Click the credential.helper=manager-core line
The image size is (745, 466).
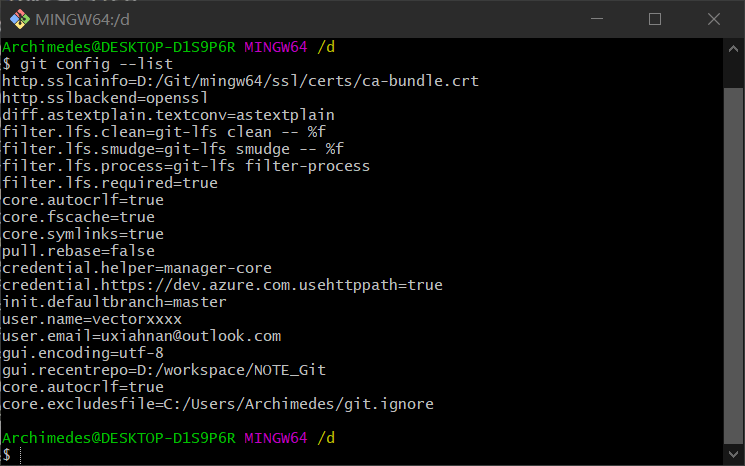pos(137,268)
